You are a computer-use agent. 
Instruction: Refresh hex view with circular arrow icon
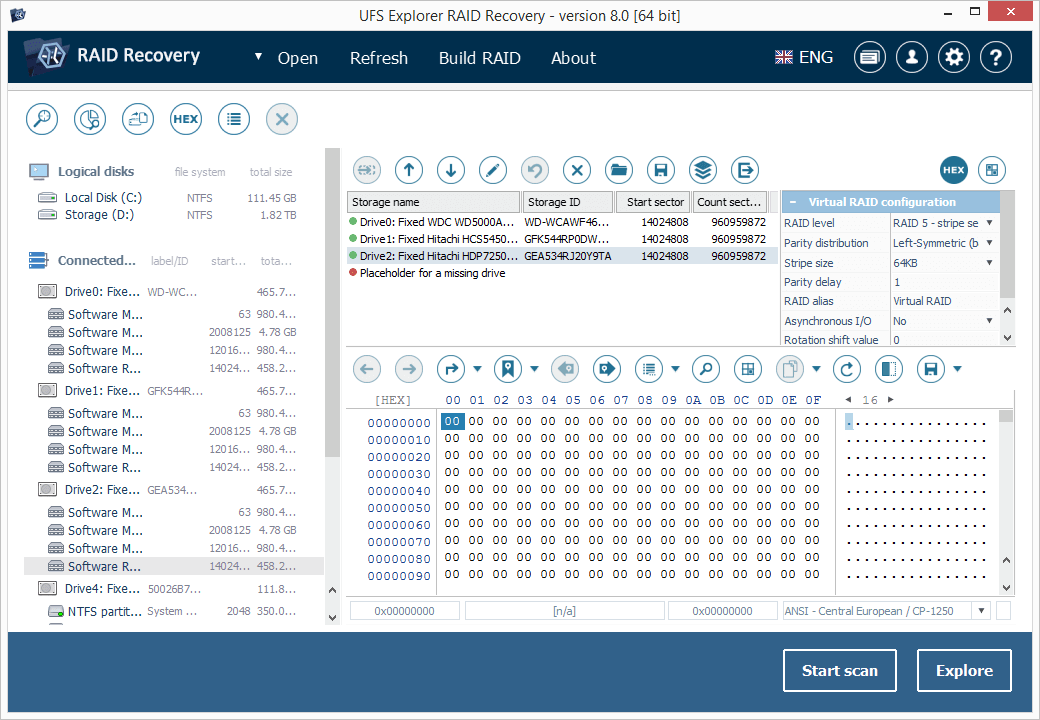[x=848, y=369]
